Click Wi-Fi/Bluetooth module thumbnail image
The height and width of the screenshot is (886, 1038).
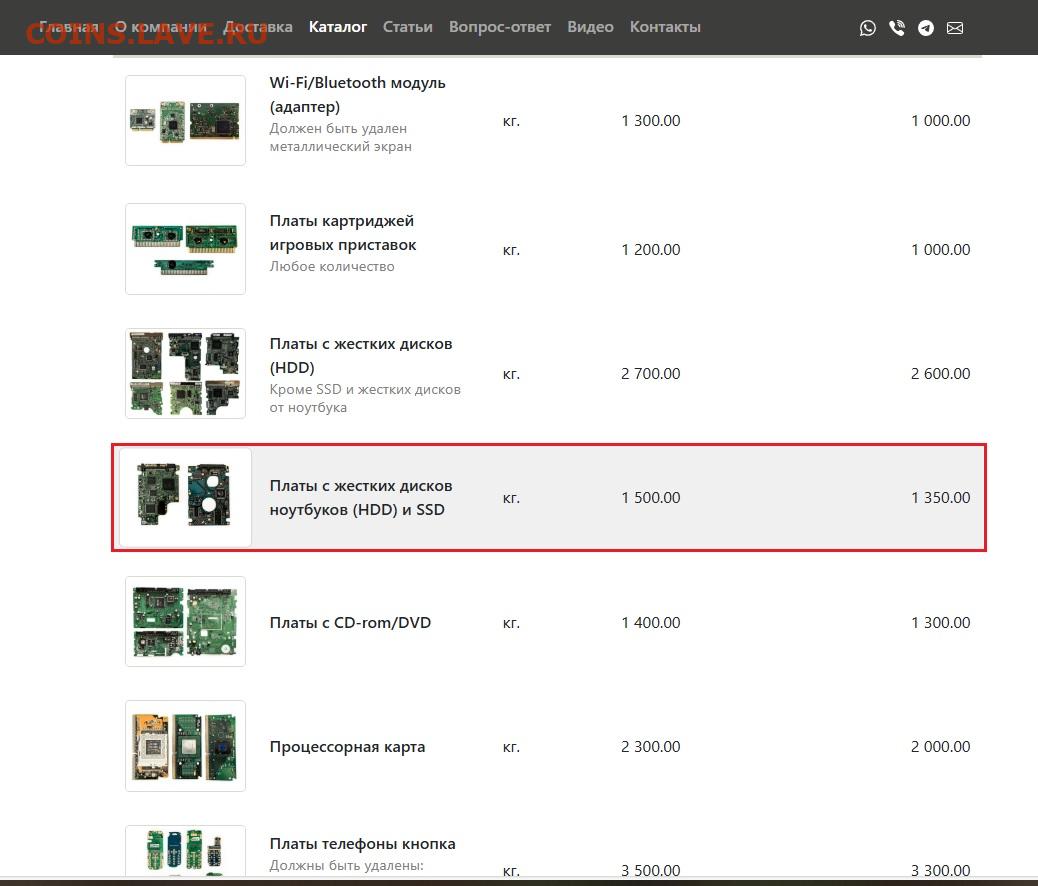(x=185, y=120)
